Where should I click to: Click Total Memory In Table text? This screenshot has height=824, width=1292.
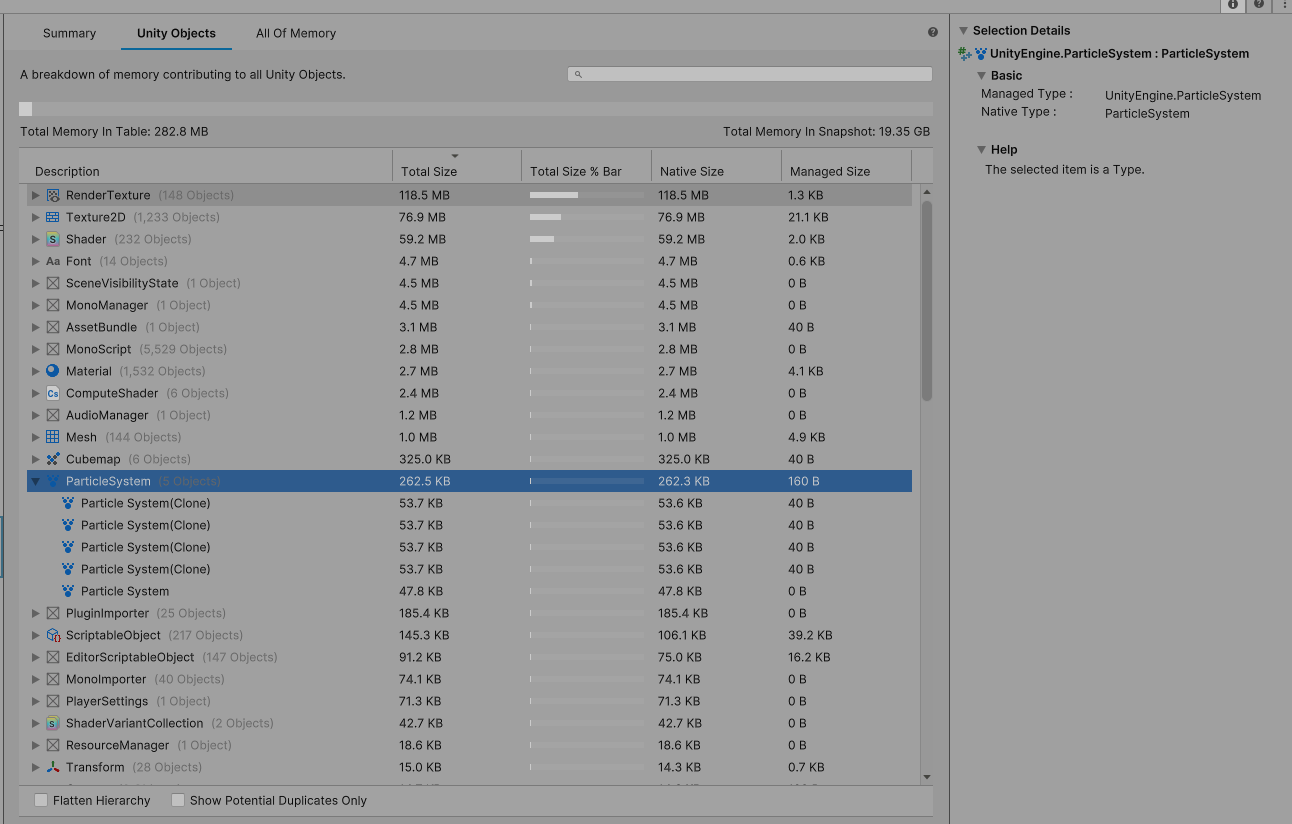click(114, 131)
